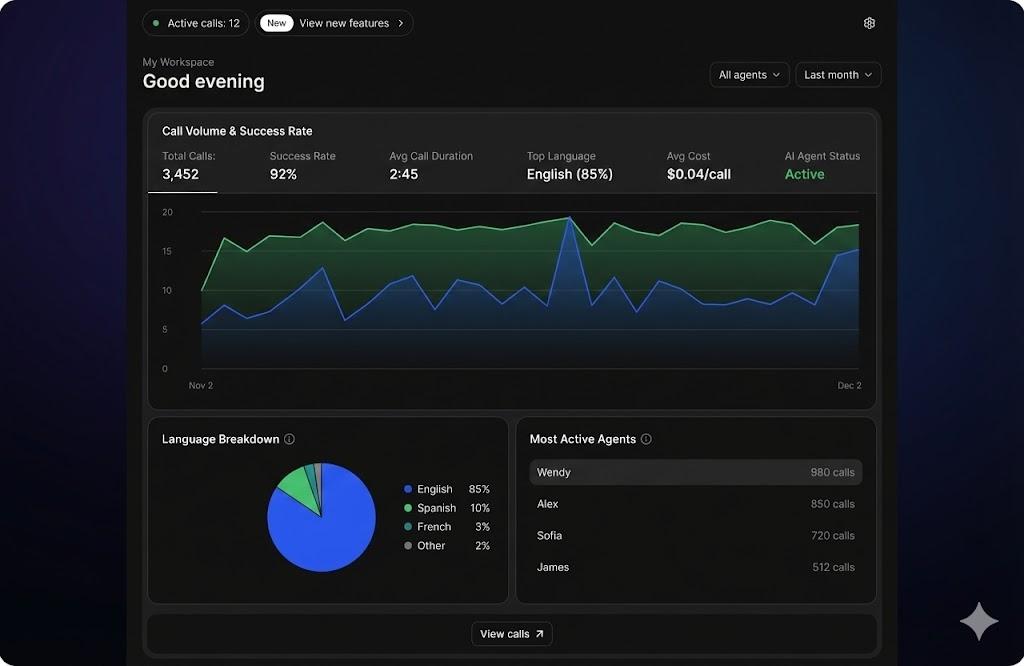Click the Most Active Agents info icon
The image size is (1024, 666).
[x=647, y=438]
